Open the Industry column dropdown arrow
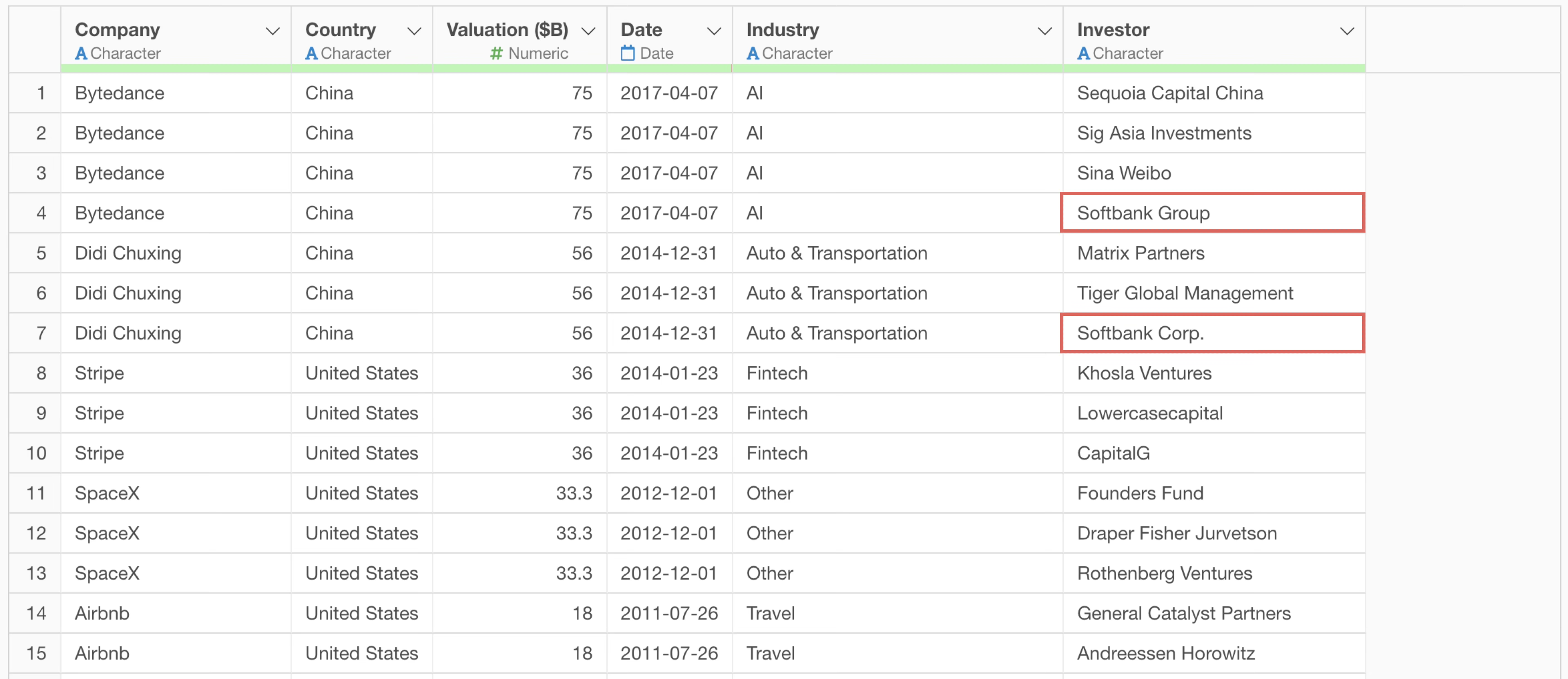Image resolution: width=1568 pixels, height=679 pixels. 1045,31
